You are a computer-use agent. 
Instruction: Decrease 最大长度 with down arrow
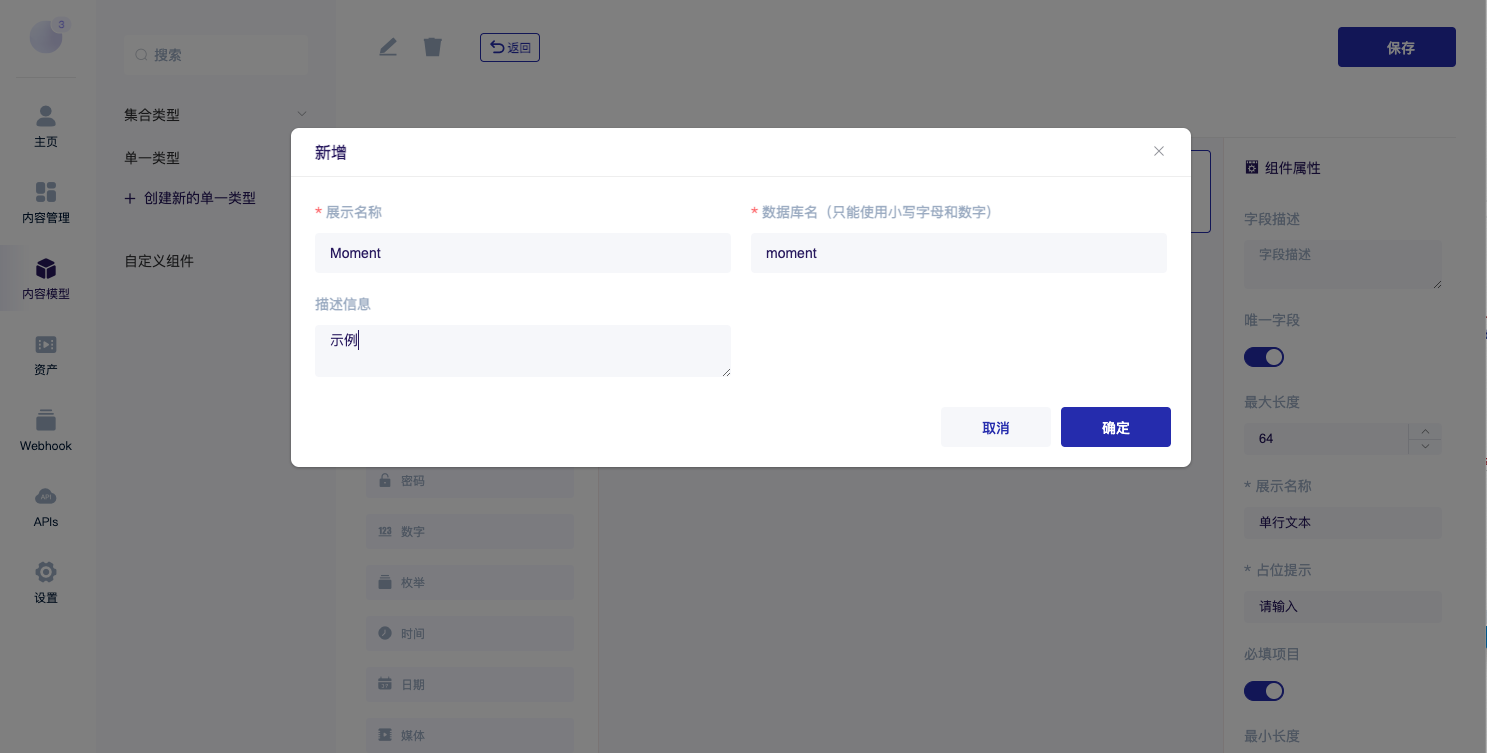pyautogui.click(x=1425, y=446)
